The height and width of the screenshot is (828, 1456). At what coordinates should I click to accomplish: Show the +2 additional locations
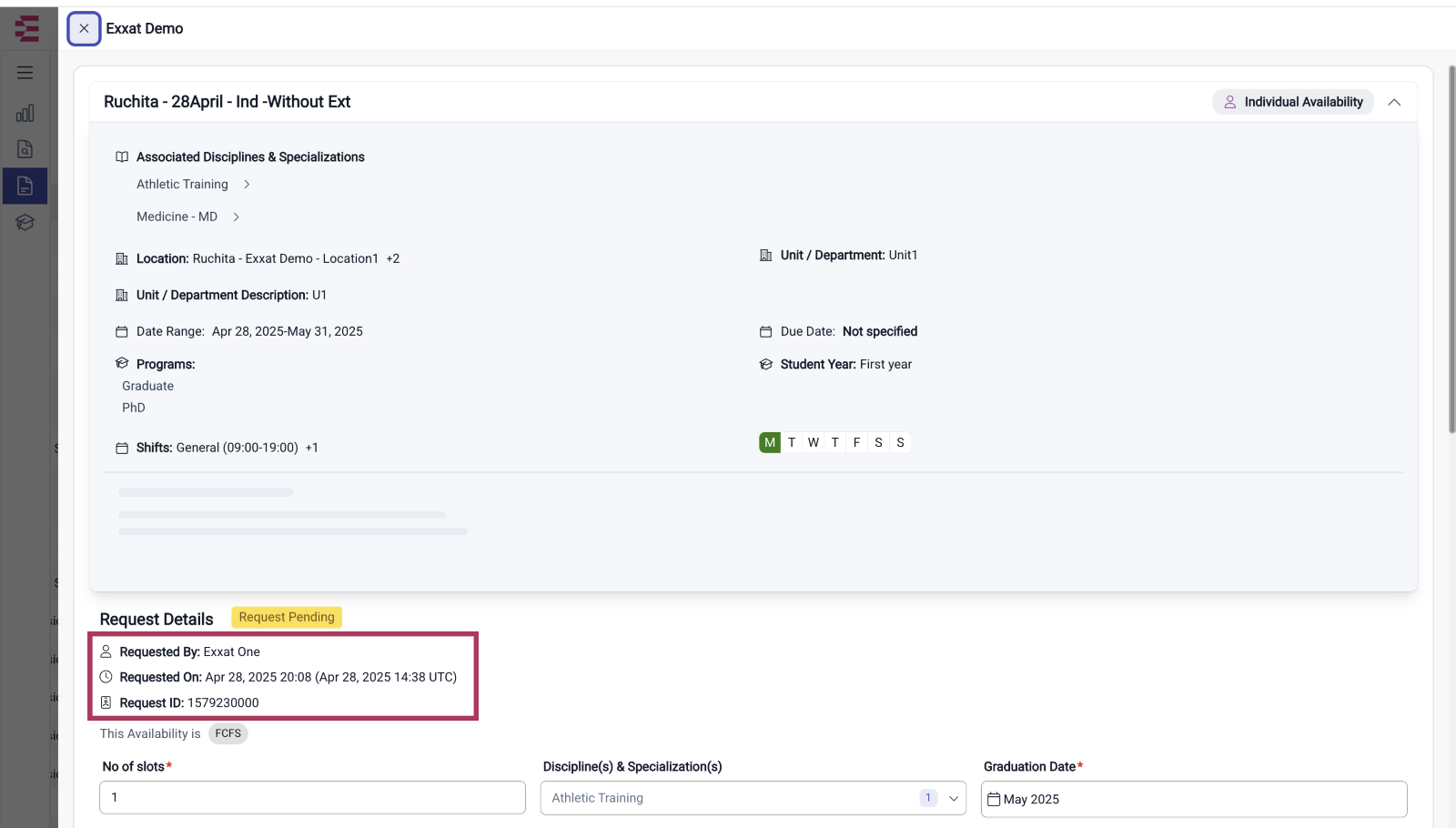click(393, 259)
